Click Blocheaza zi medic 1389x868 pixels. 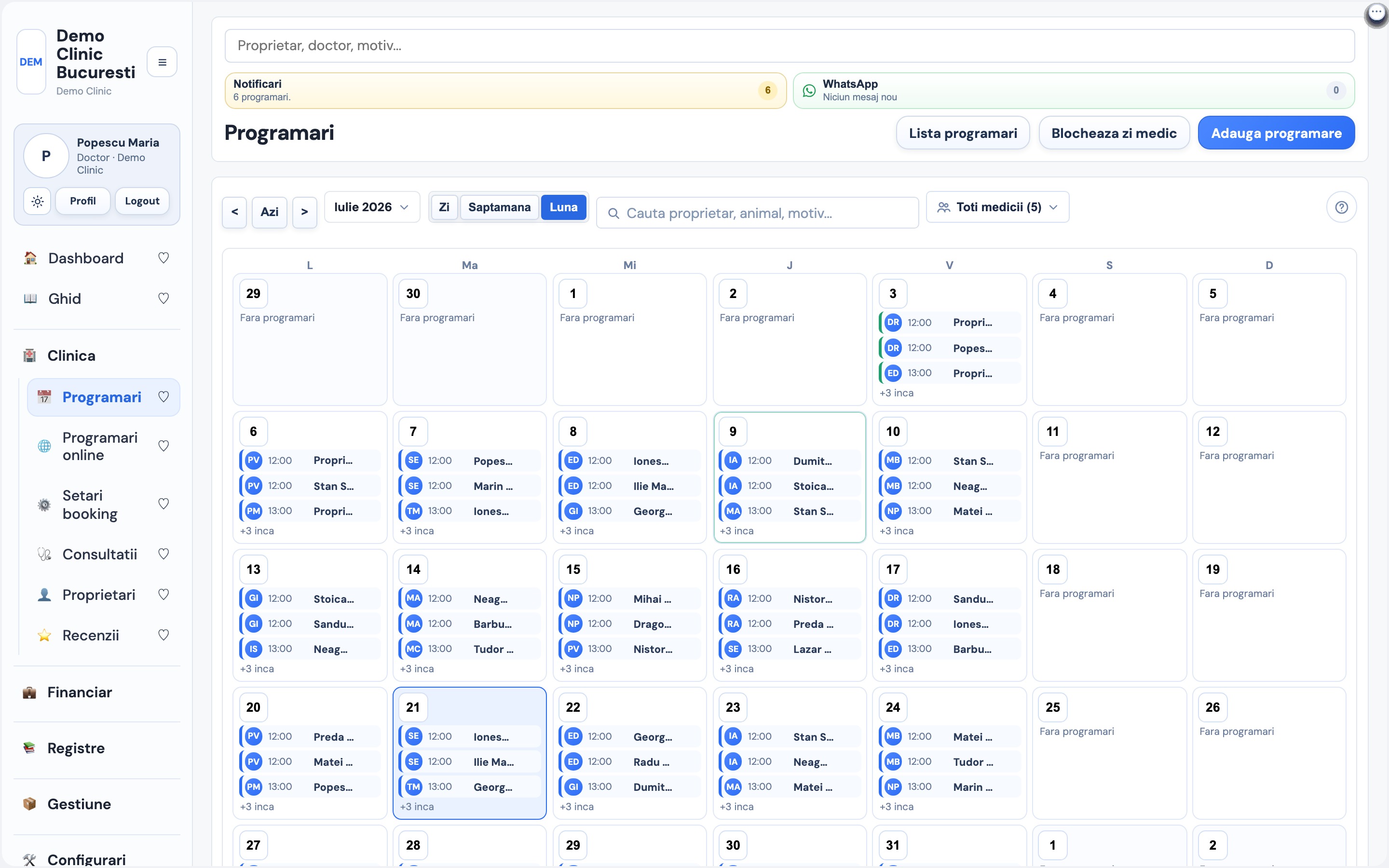[1114, 133]
